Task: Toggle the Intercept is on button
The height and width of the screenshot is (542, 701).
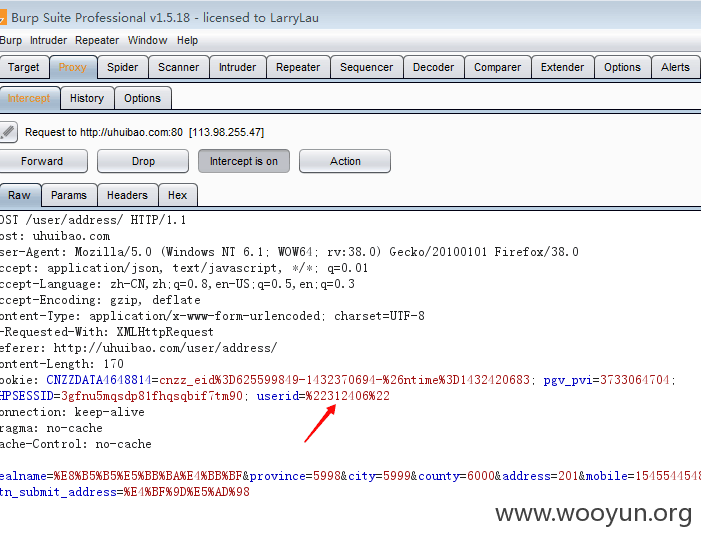Action: pyautogui.click(x=244, y=161)
